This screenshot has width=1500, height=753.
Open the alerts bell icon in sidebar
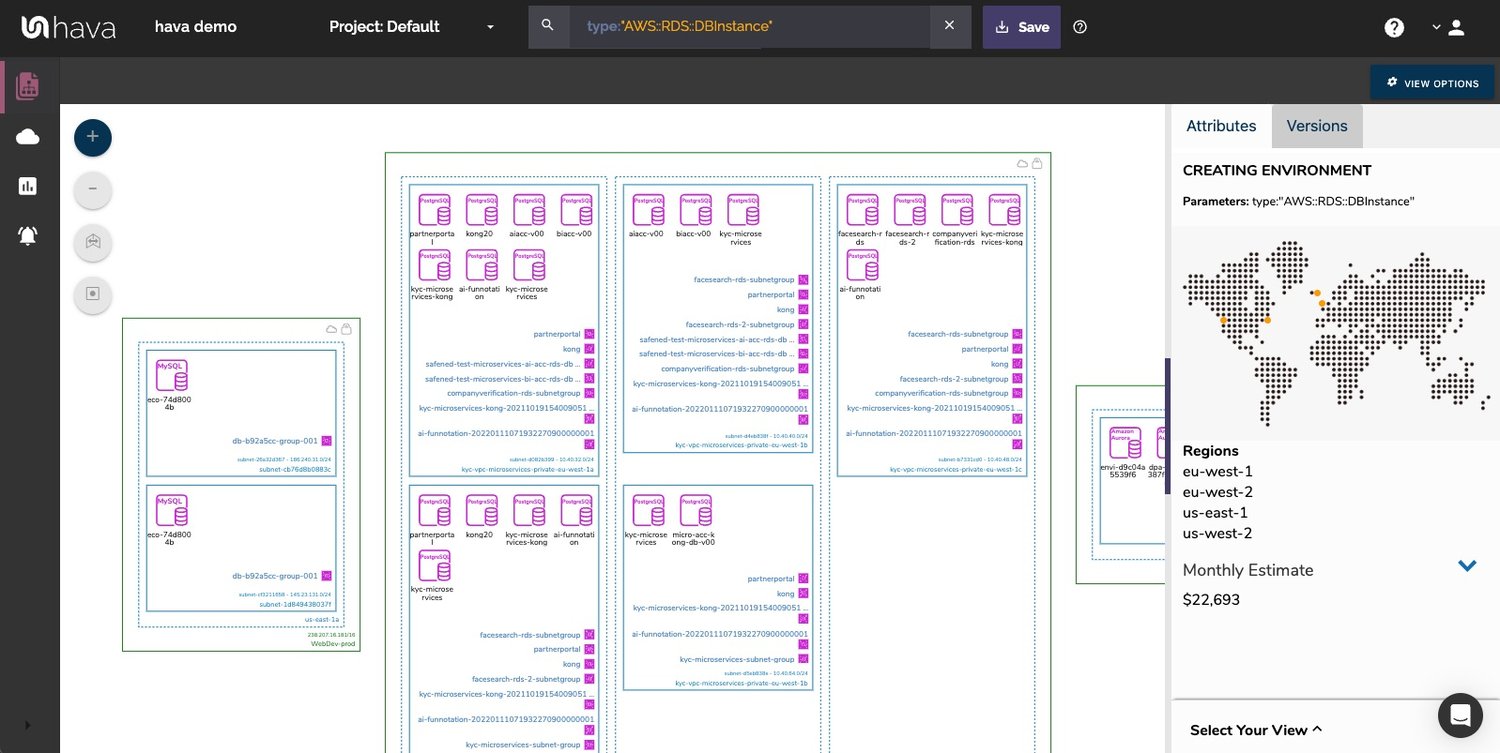click(x=28, y=236)
